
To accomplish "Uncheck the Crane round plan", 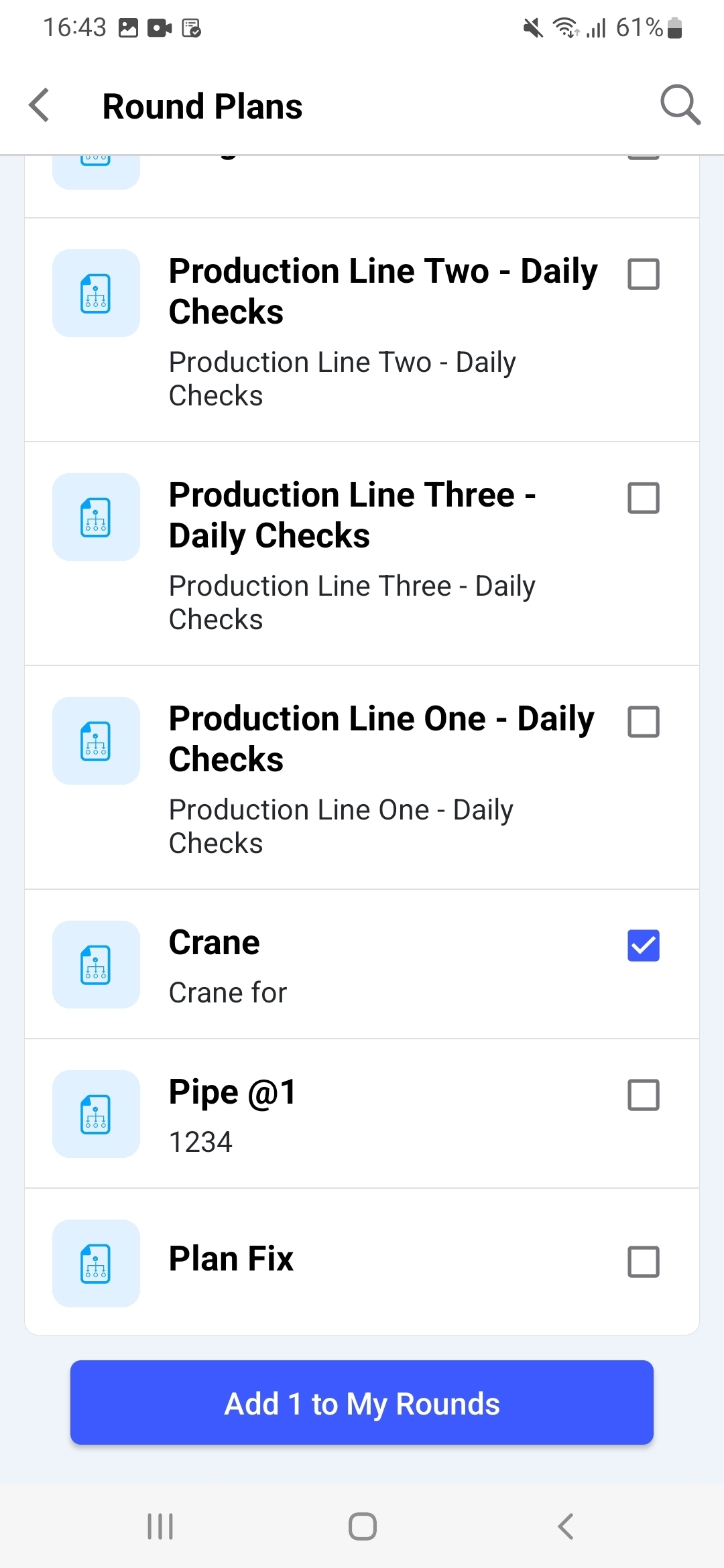I will coord(643,945).
